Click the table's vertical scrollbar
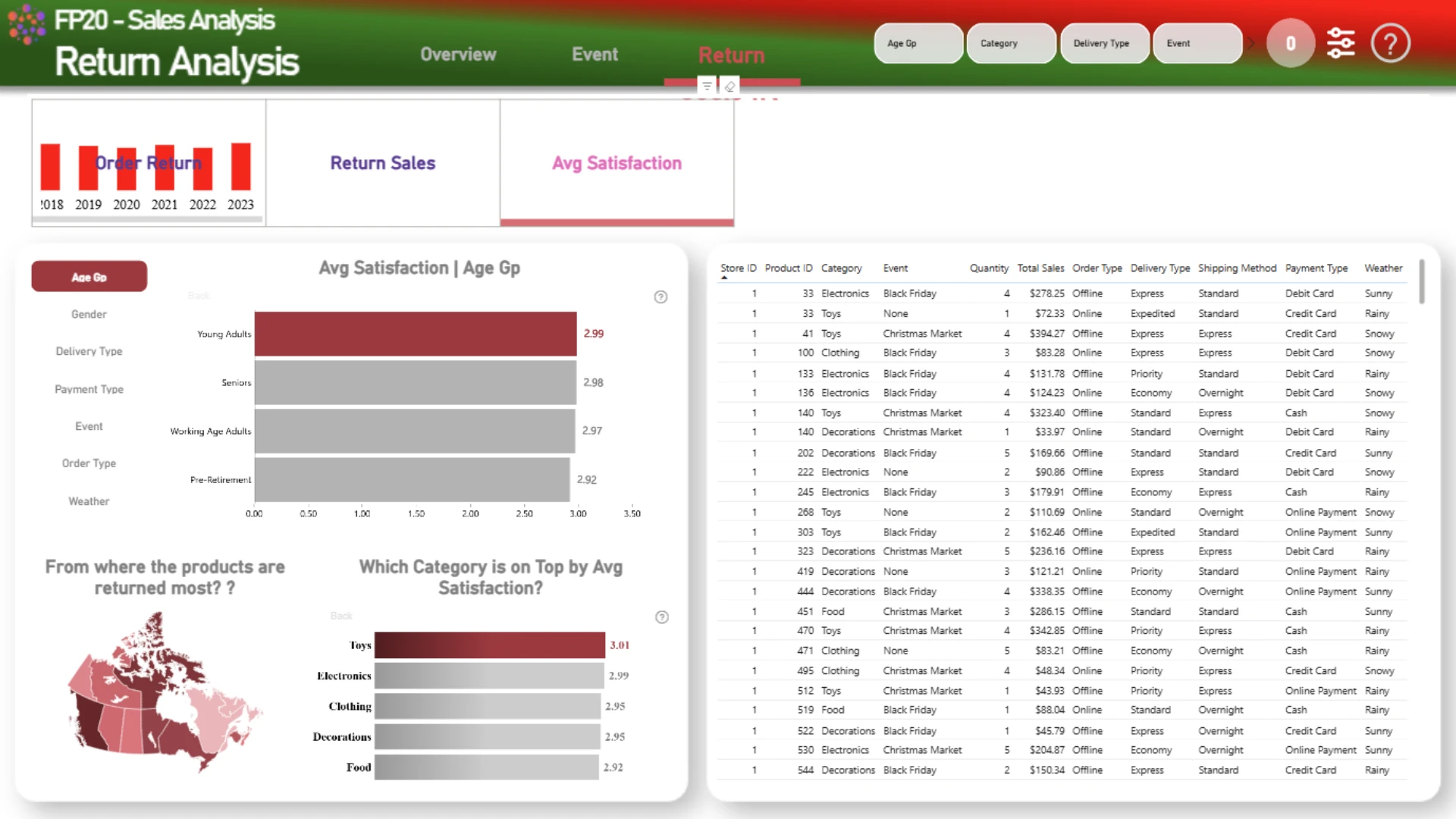Screen dimensions: 1456x819 [x=1421, y=281]
